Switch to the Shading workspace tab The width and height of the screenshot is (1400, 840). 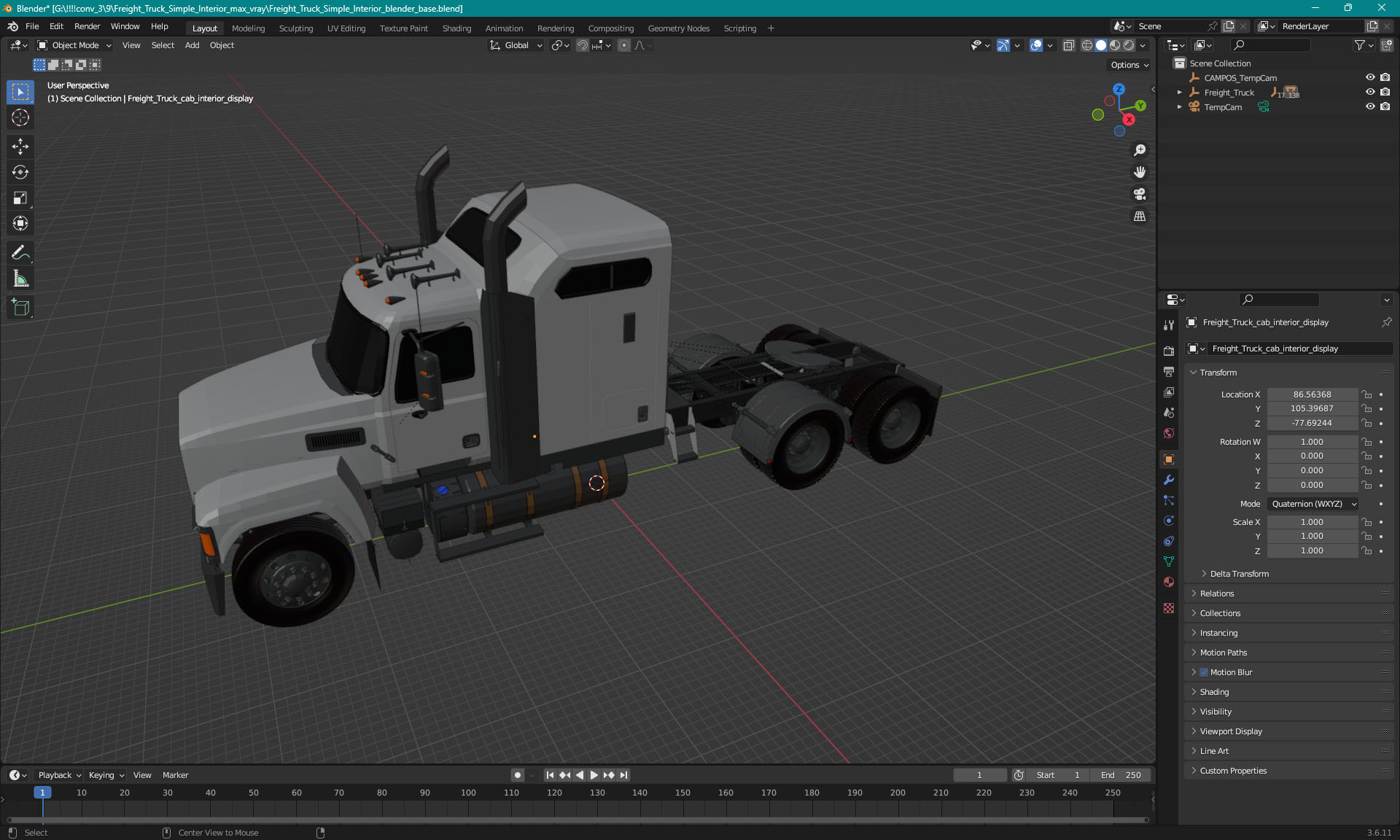coord(456,28)
